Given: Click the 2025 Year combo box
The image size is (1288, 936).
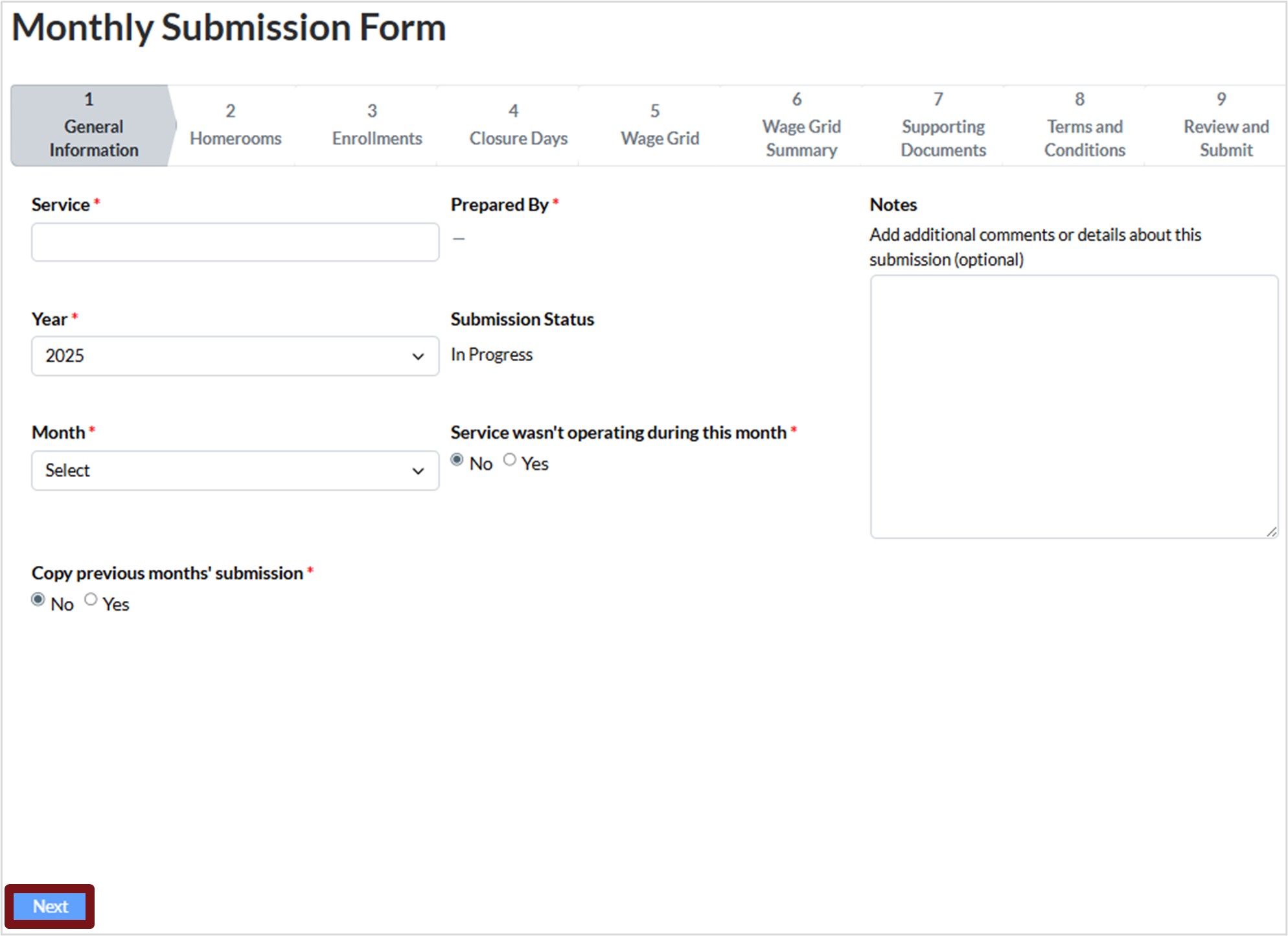Looking at the screenshot, I should point(235,356).
